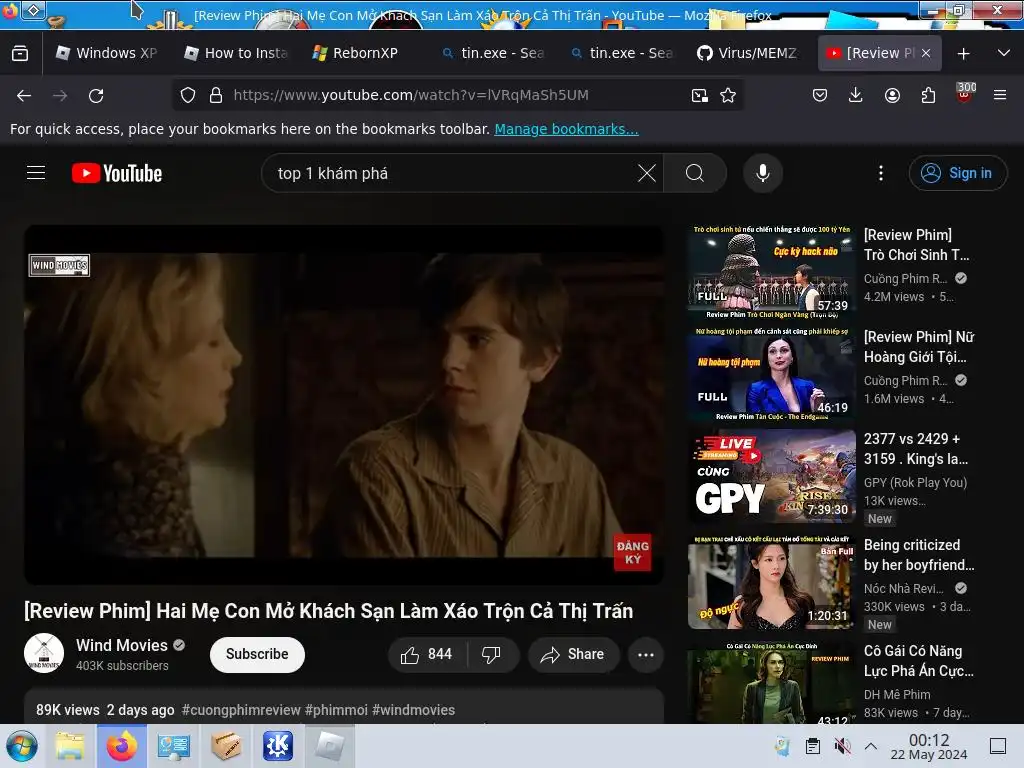Viewport: 1024px width, 768px height.
Task: Open clock showing 00:12
Action: tap(929, 746)
